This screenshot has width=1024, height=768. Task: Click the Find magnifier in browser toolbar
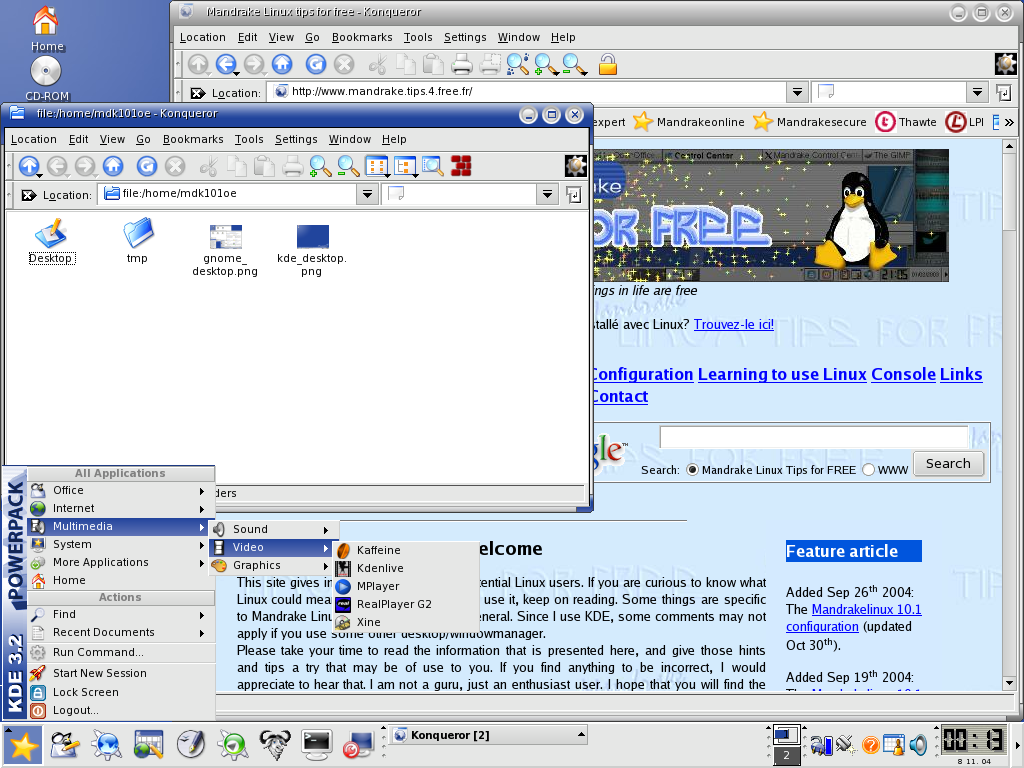click(518, 64)
